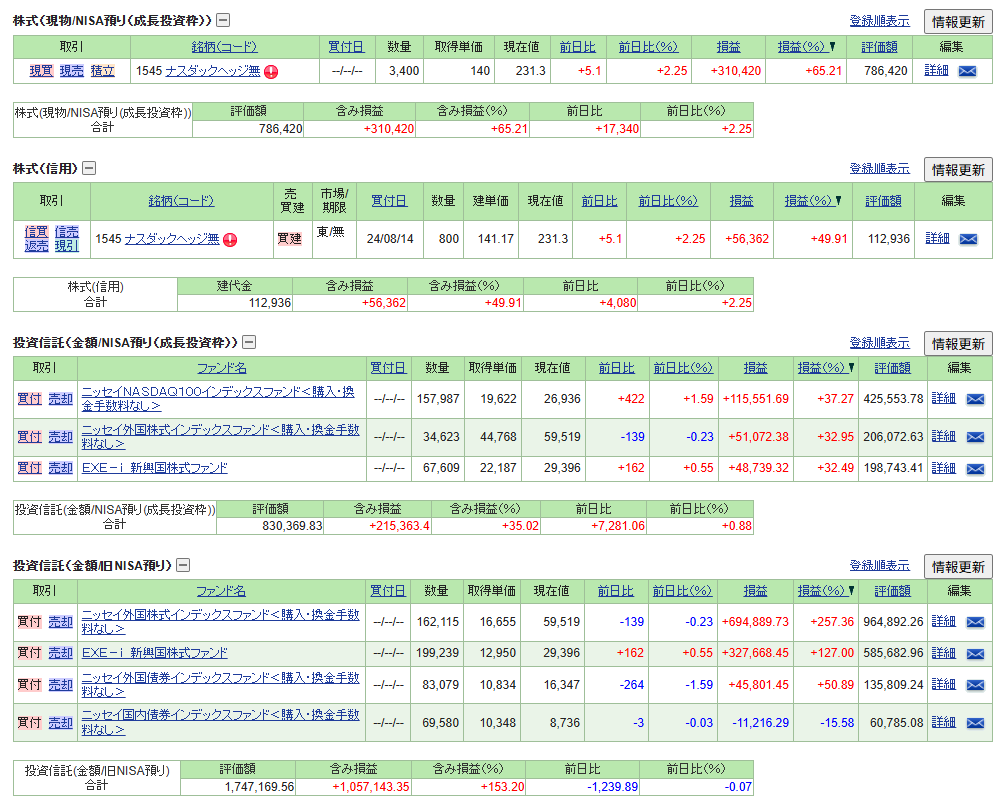Sort NISA成長投資枠 fund table by 損益(%)

pyautogui.click(x=826, y=368)
